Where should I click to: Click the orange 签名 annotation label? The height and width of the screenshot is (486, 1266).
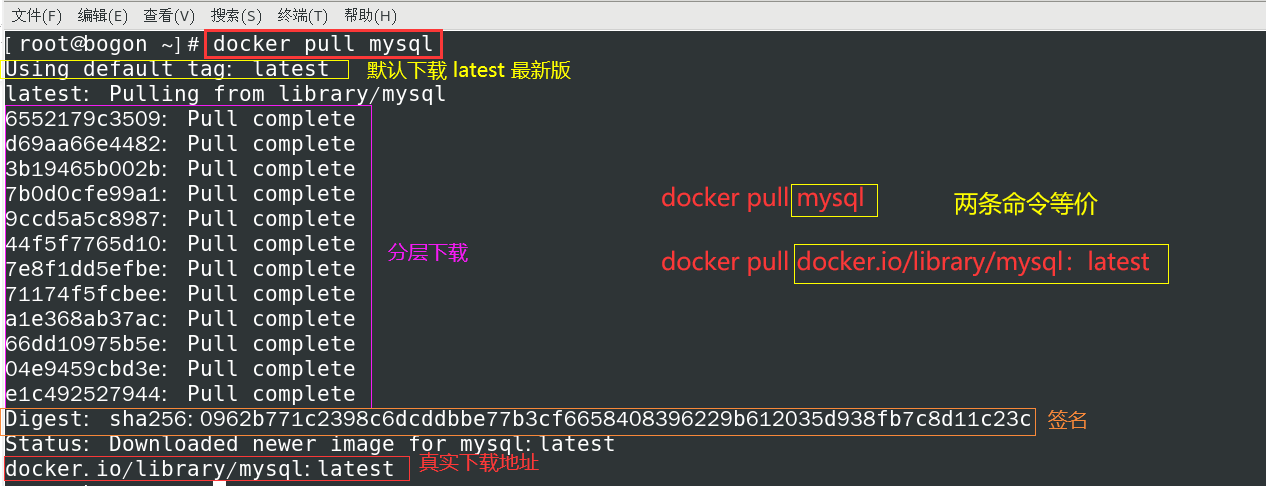click(x=1067, y=421)
